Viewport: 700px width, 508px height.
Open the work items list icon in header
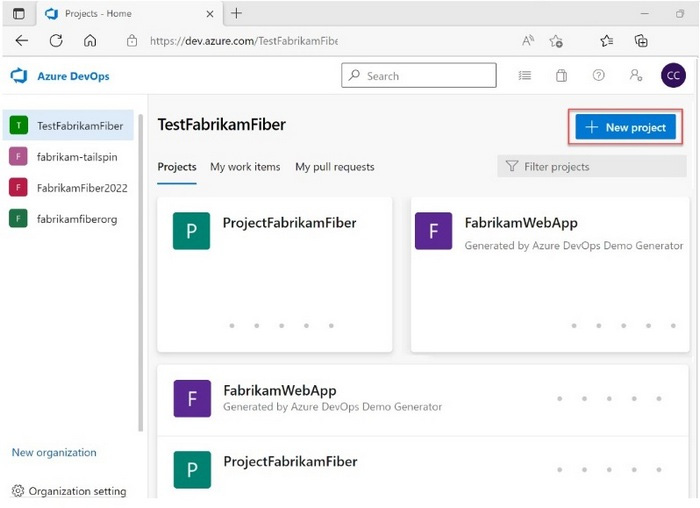(525, 75)
